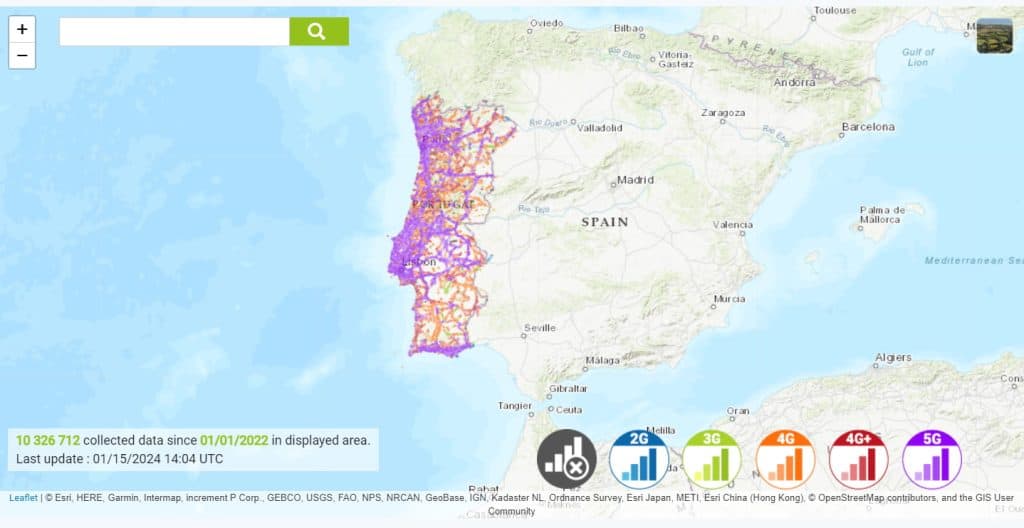Zoom in with the plus button
Screen dimensions: 1024x528
pyautogui.click(x=22, y=29)
